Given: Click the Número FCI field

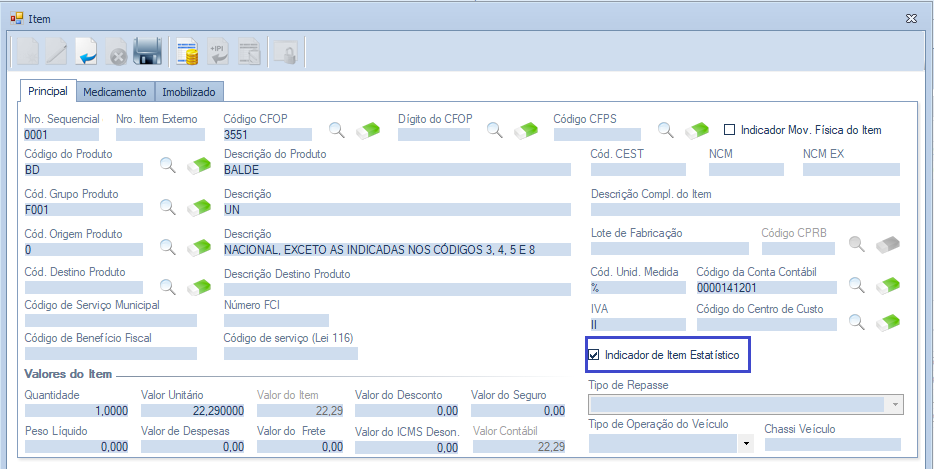Looking at the screenshot, I should pyautogui.click(x=276, y=321).
